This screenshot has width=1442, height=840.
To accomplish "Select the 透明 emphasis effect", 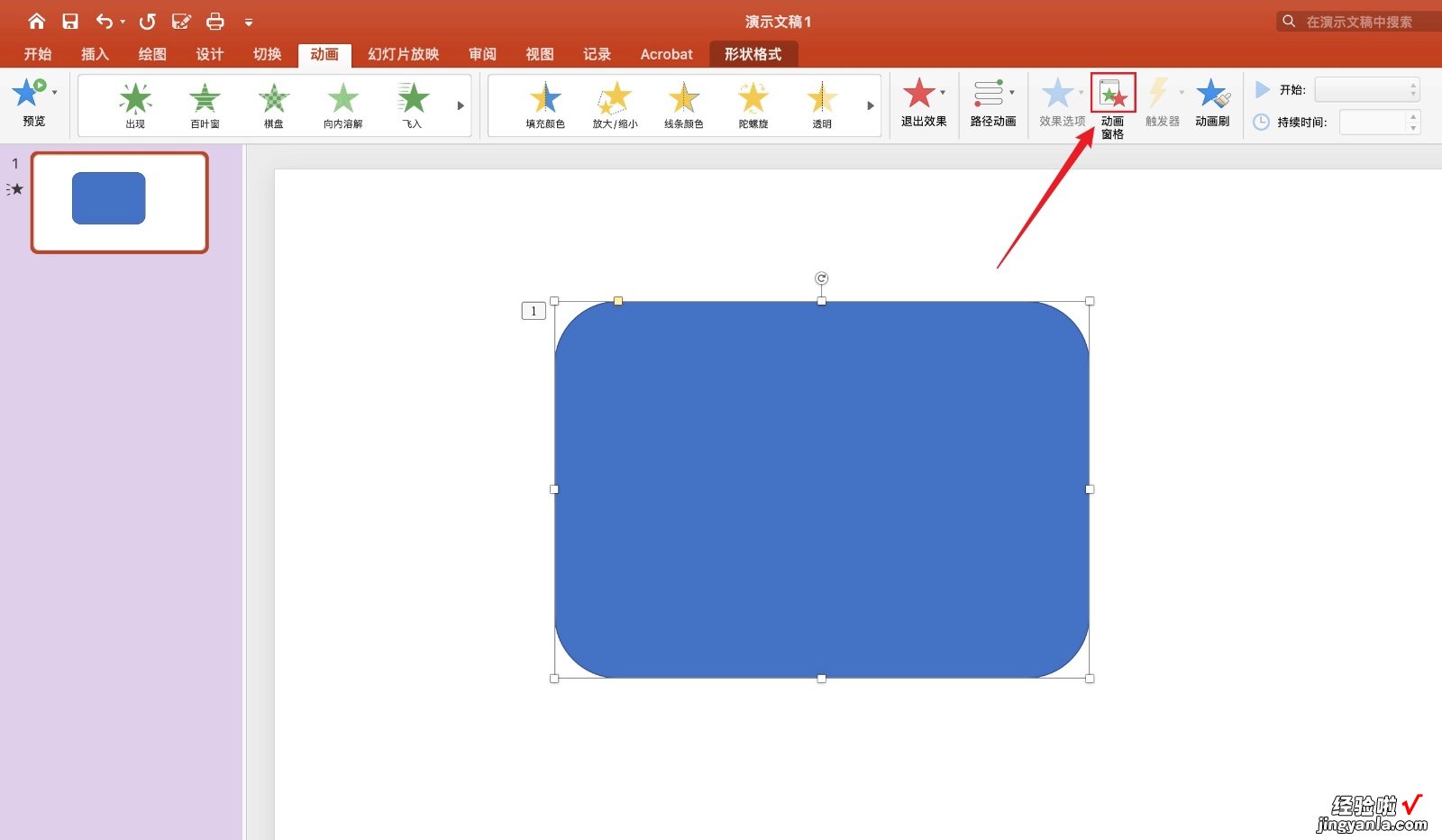I will pyautogui.click(x=822, y=105).
